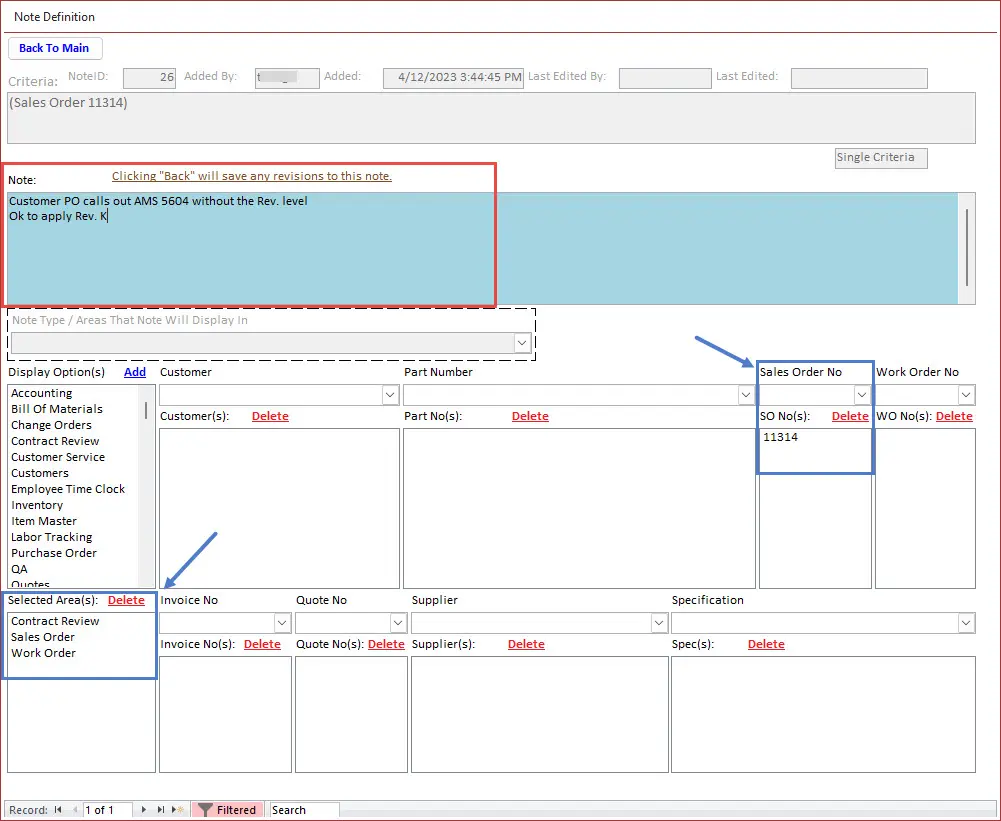Click the Back To Main button
Viewport: 1001px width, 821px height.
(x=54, y=48)
